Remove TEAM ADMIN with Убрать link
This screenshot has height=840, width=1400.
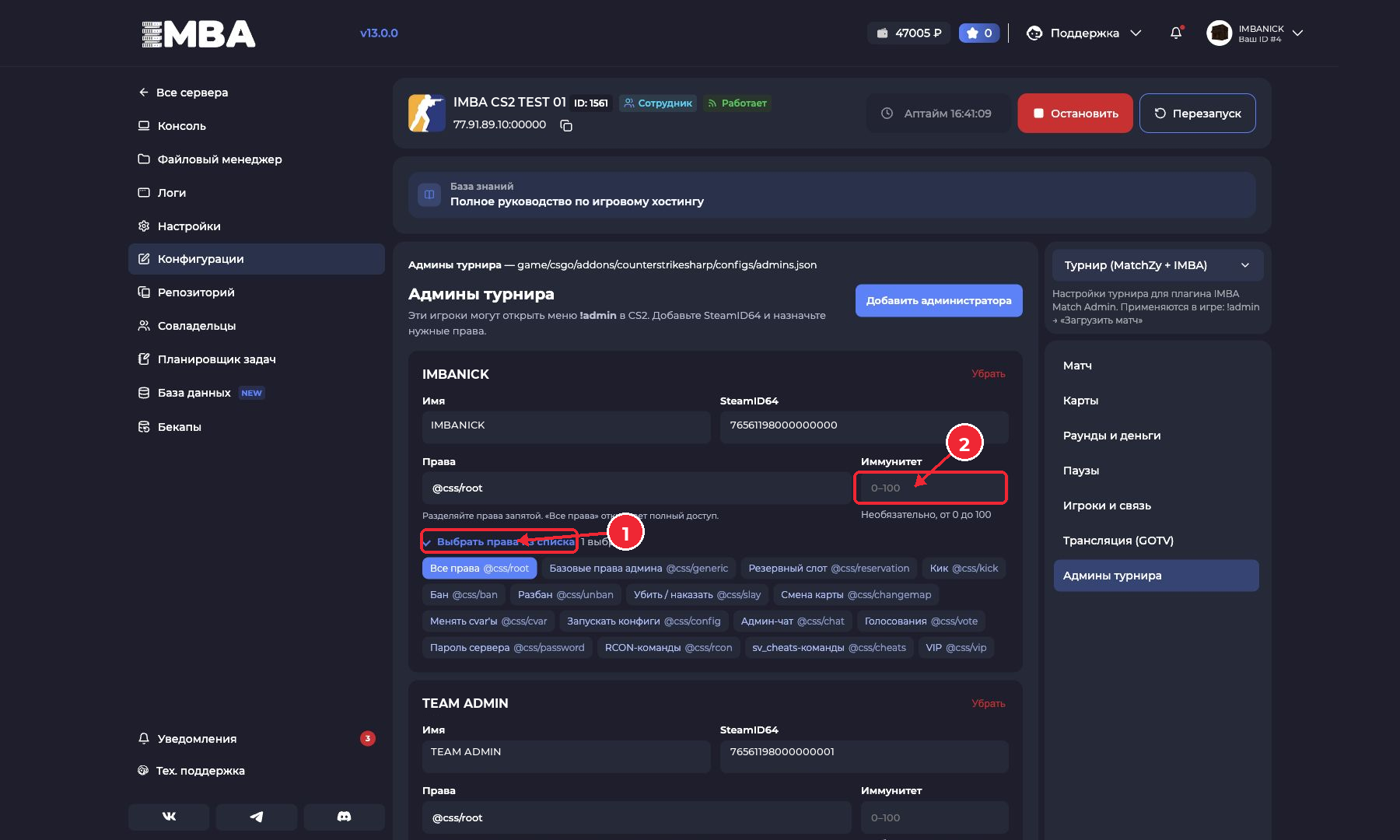point(988,704)
